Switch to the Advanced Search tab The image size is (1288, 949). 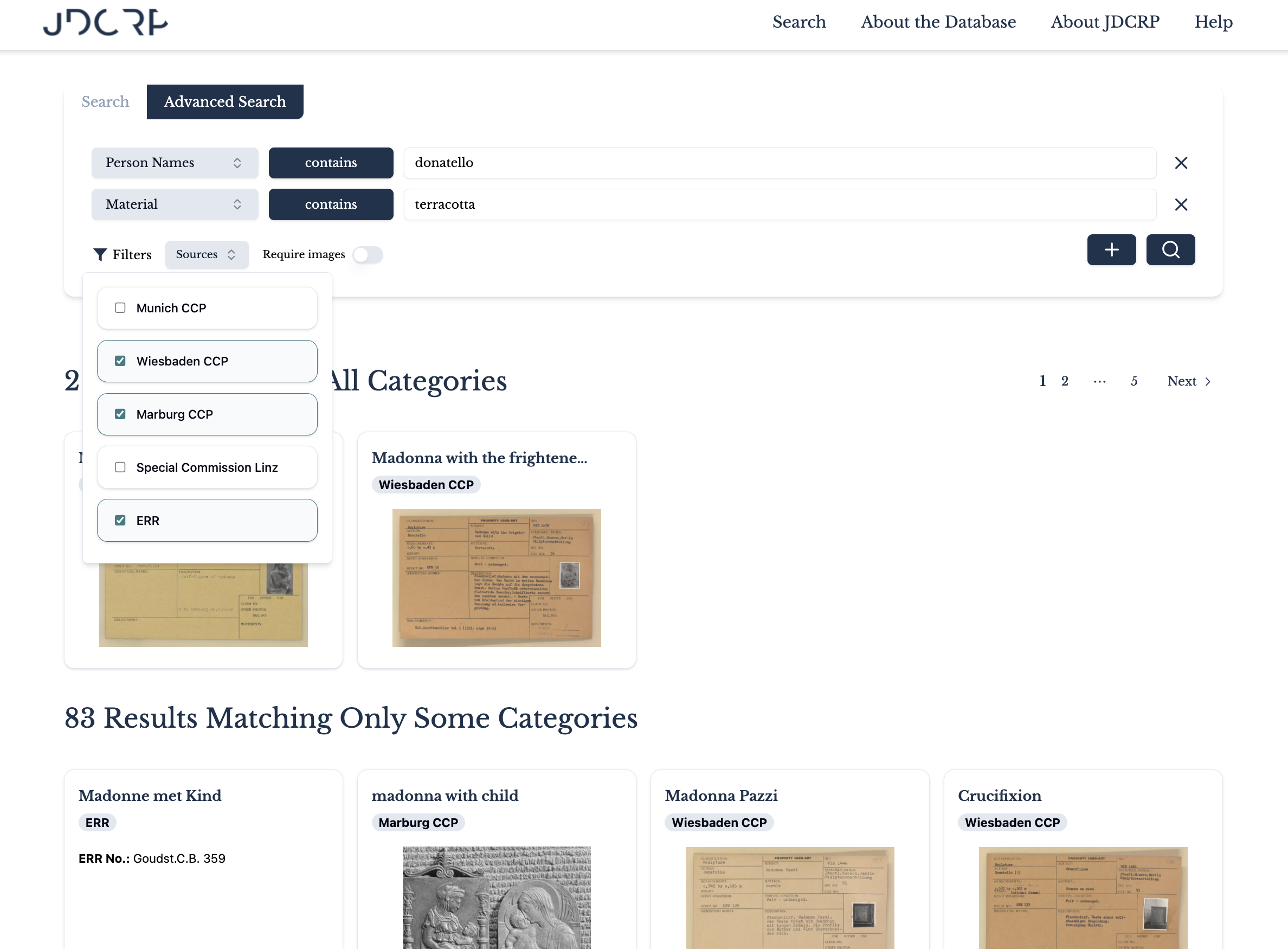(x=224, y=102)
